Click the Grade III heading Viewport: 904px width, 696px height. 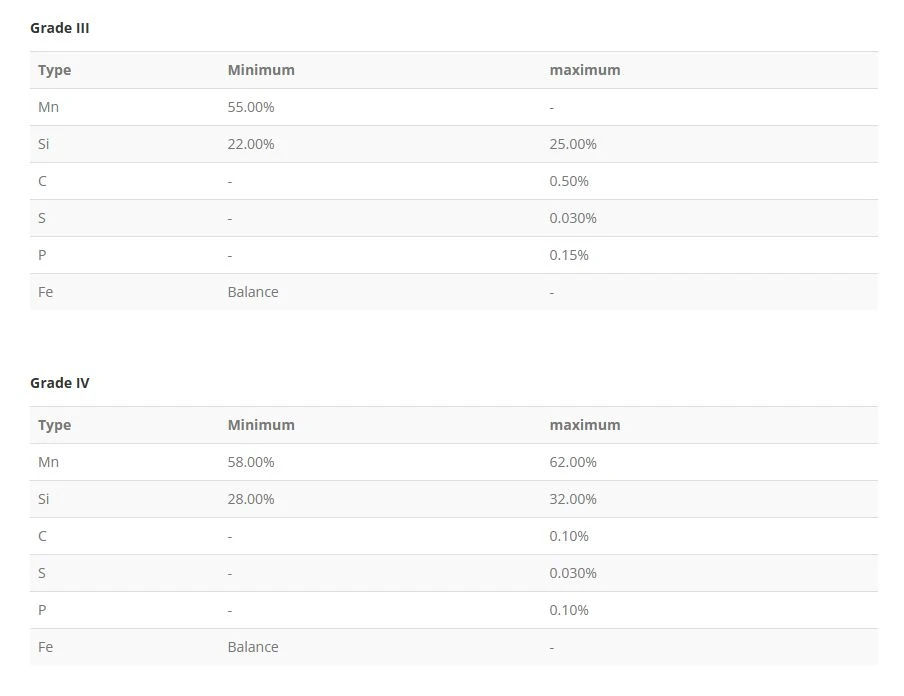click(59, 28)
